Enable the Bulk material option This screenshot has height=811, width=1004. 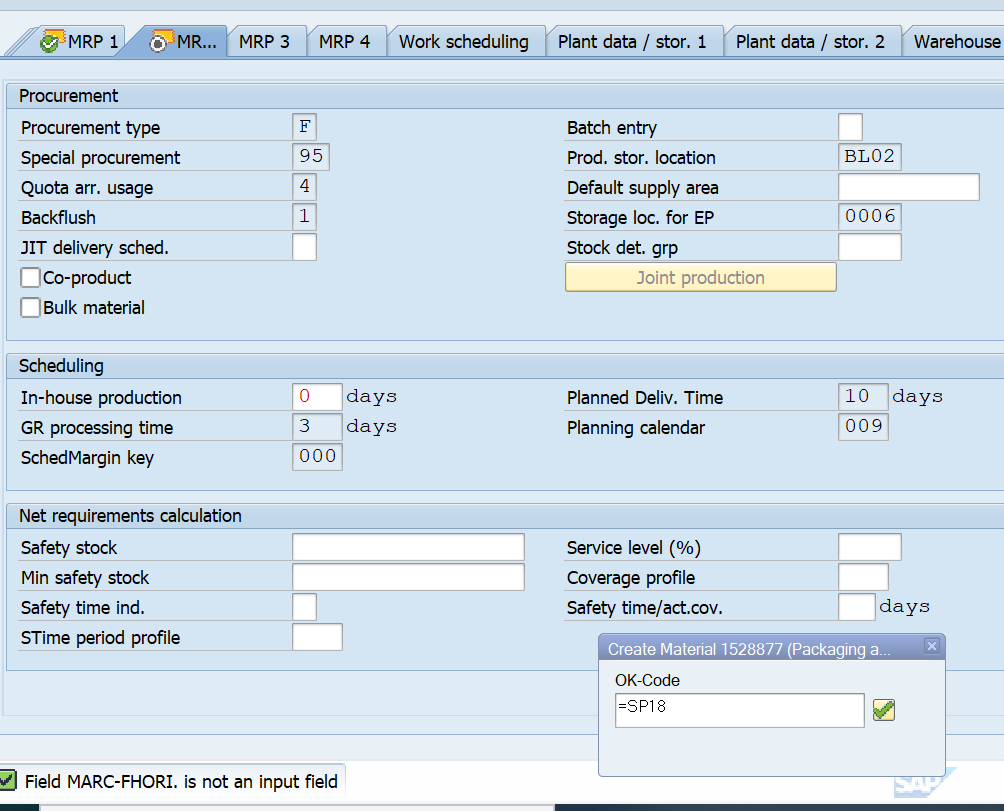pyautogui.click(x=30, y=308)
